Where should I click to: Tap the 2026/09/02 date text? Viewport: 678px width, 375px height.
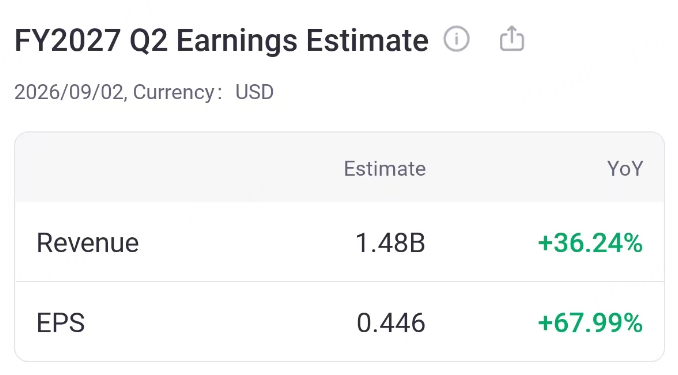pyautogui.click(x=69, y=92)
